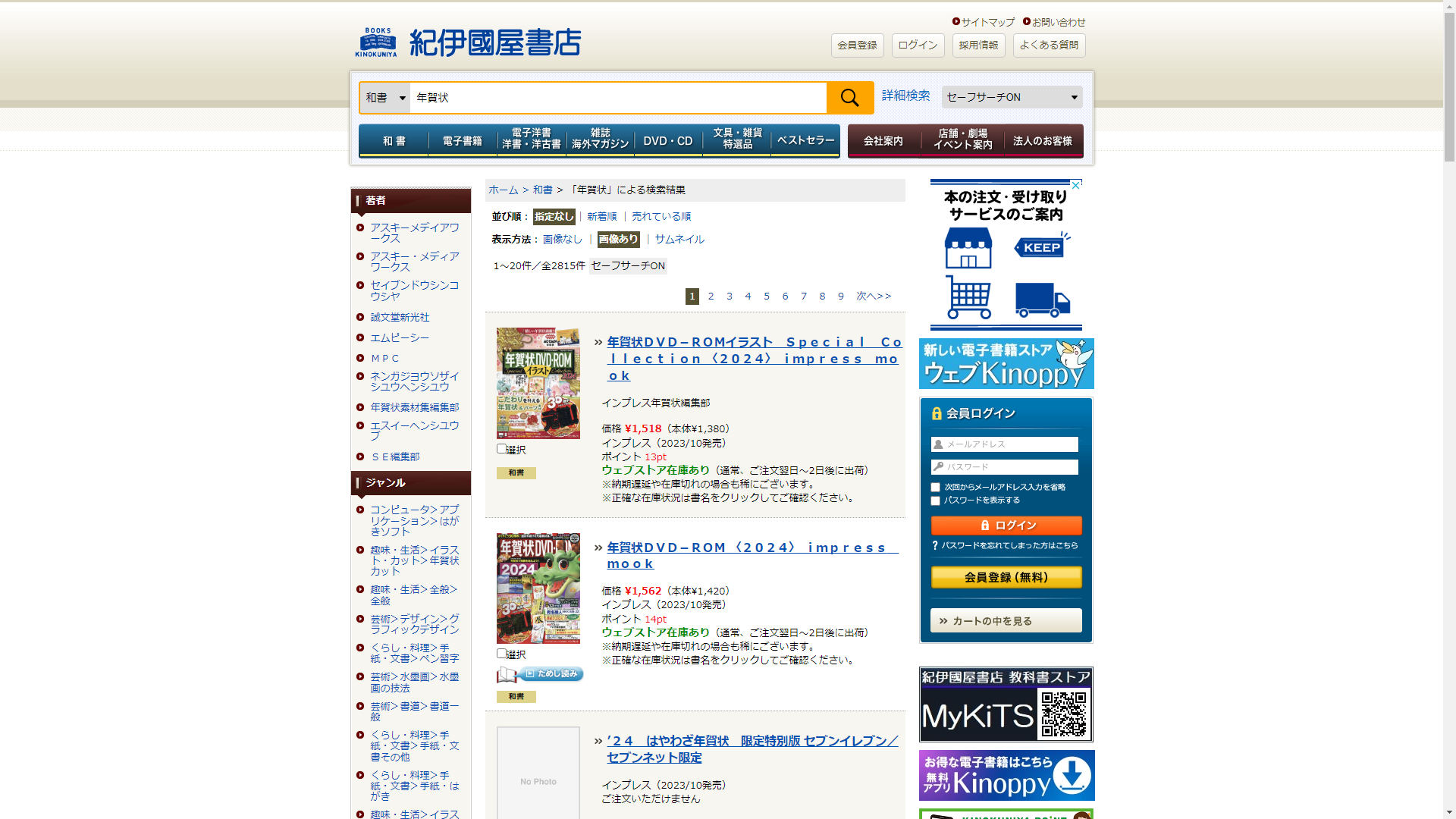Click the メールアドレス input field

coord(1006,444)
